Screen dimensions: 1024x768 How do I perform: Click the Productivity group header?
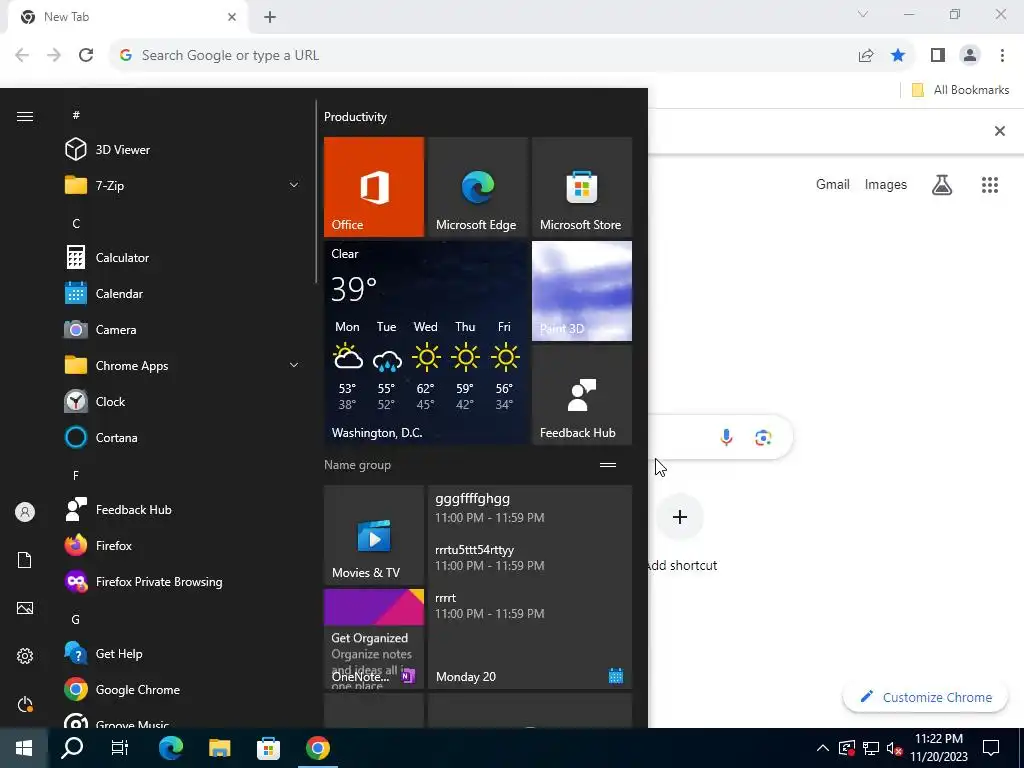pos(355,117)
